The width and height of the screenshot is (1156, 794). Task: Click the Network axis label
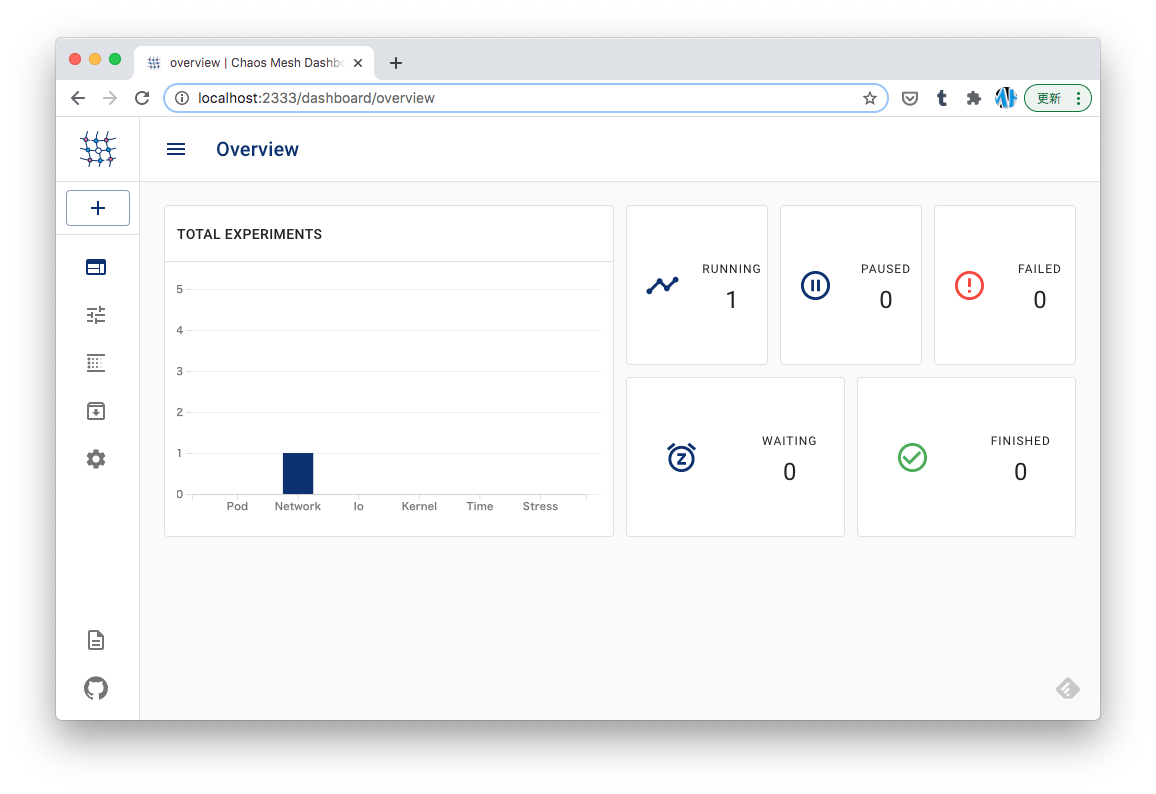[x=298, y=506]
